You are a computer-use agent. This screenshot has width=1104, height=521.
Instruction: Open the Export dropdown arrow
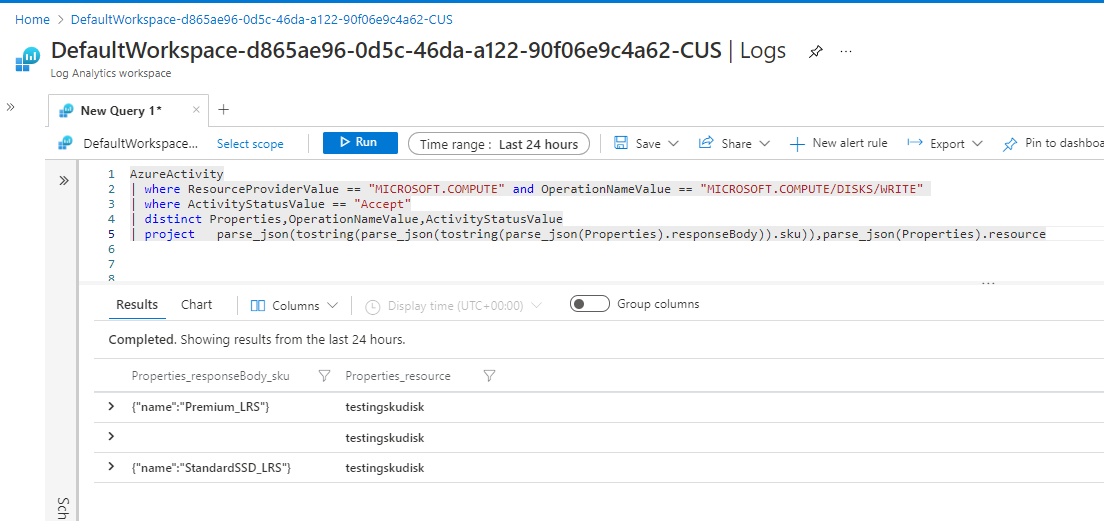click(x=977, y=144)
